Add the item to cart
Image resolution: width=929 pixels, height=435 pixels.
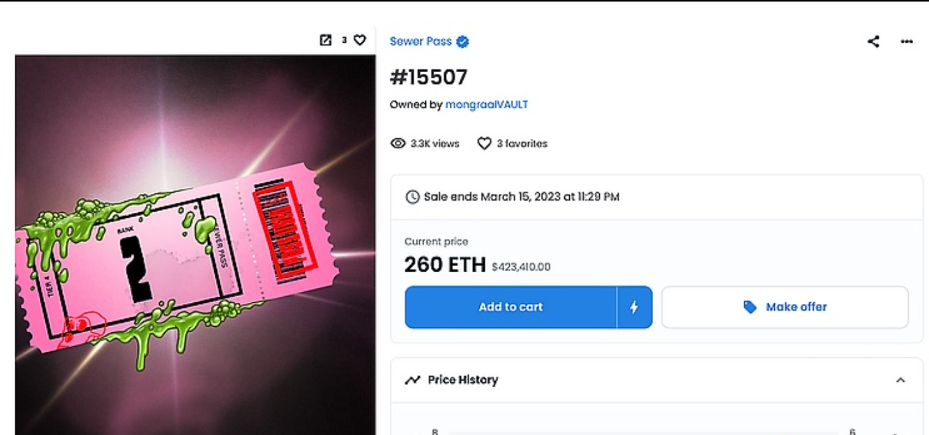[x=510, y=307]
